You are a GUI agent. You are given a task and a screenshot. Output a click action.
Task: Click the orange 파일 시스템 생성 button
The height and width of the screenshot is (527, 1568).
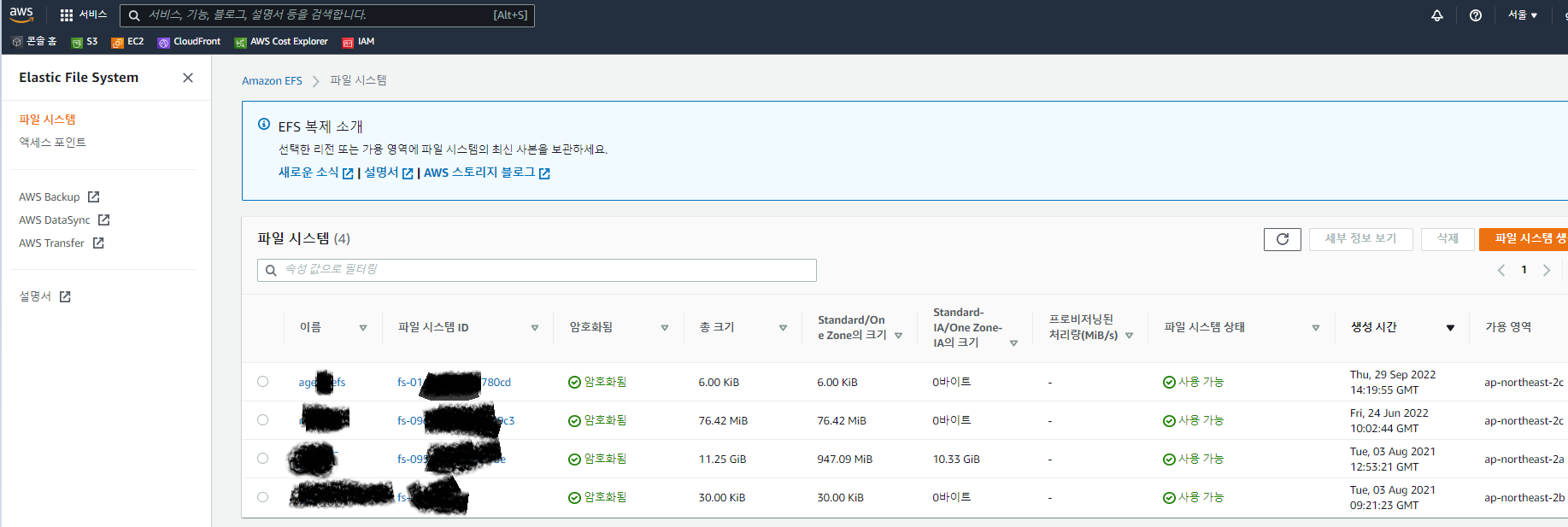point(1524,239)
